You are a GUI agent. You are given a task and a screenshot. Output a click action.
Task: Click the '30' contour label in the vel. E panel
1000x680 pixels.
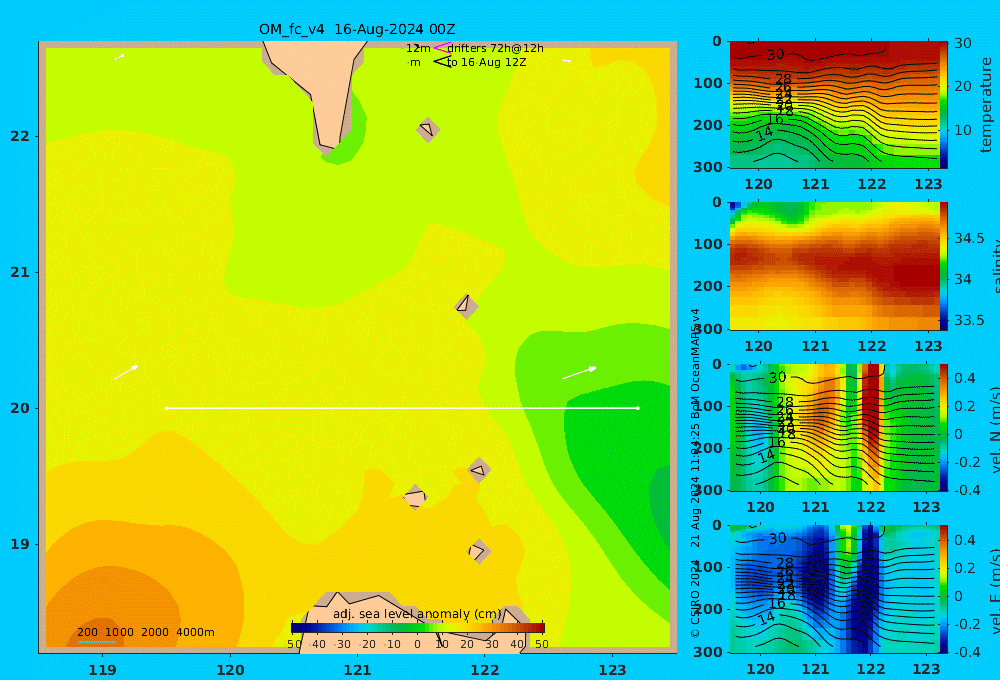[x=777, y=539]
